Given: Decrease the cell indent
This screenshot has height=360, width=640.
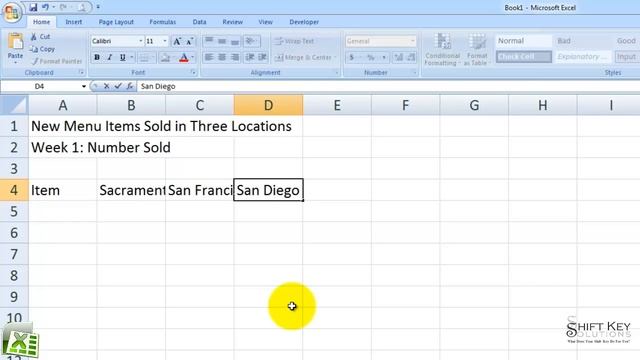Looking at the screenshot, I should (249, 58).
